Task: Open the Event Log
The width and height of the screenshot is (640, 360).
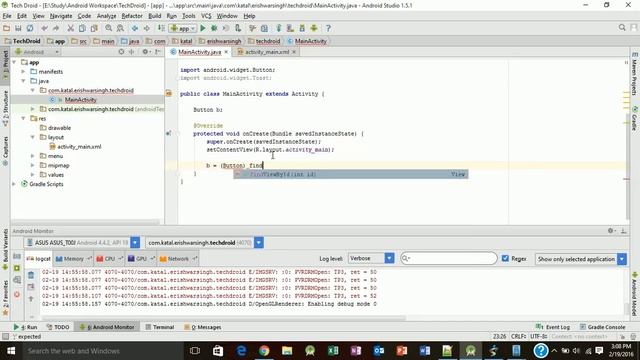Action: click(x=552, y=327)
